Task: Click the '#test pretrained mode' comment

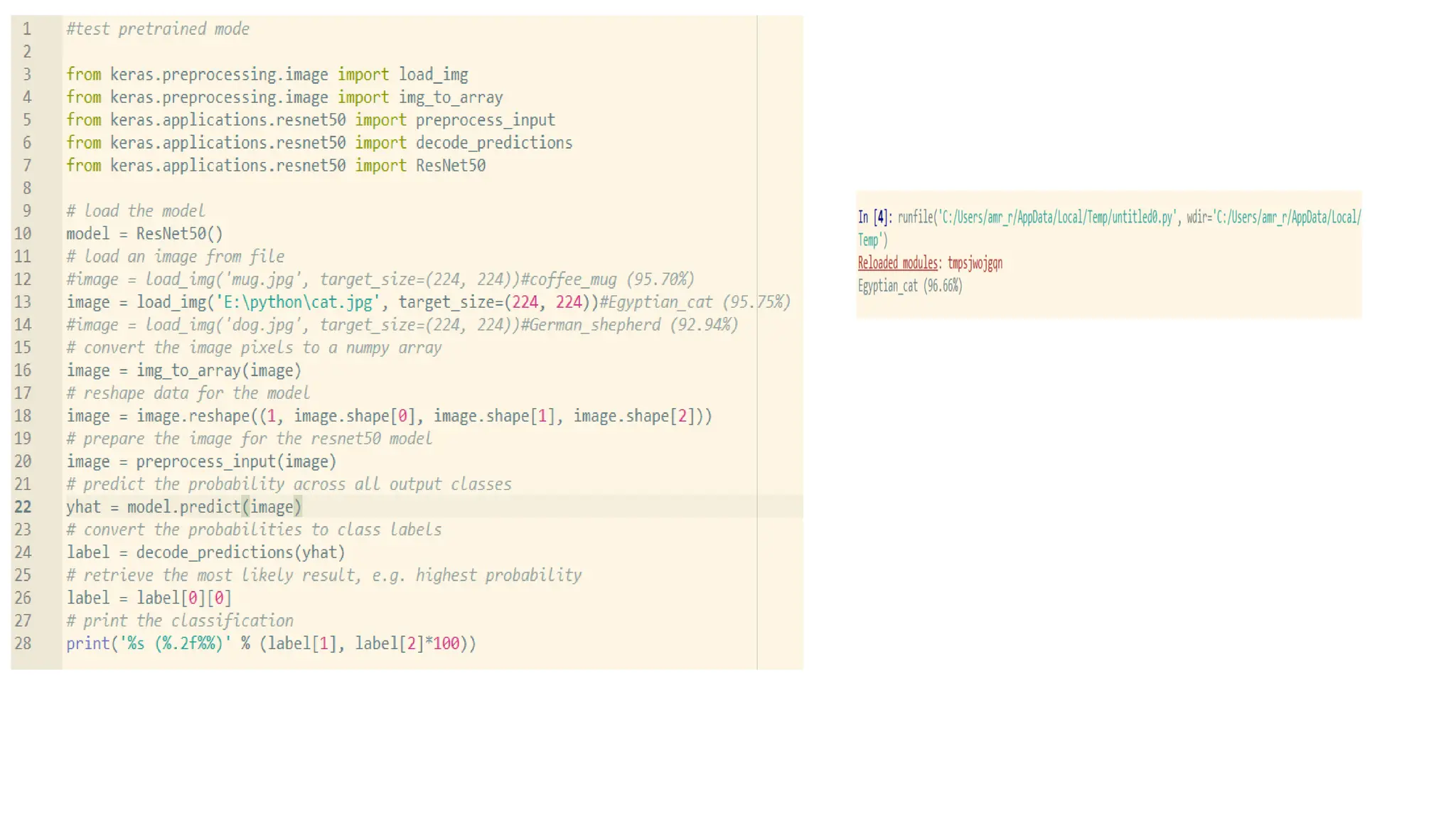Action: point(158,29)
